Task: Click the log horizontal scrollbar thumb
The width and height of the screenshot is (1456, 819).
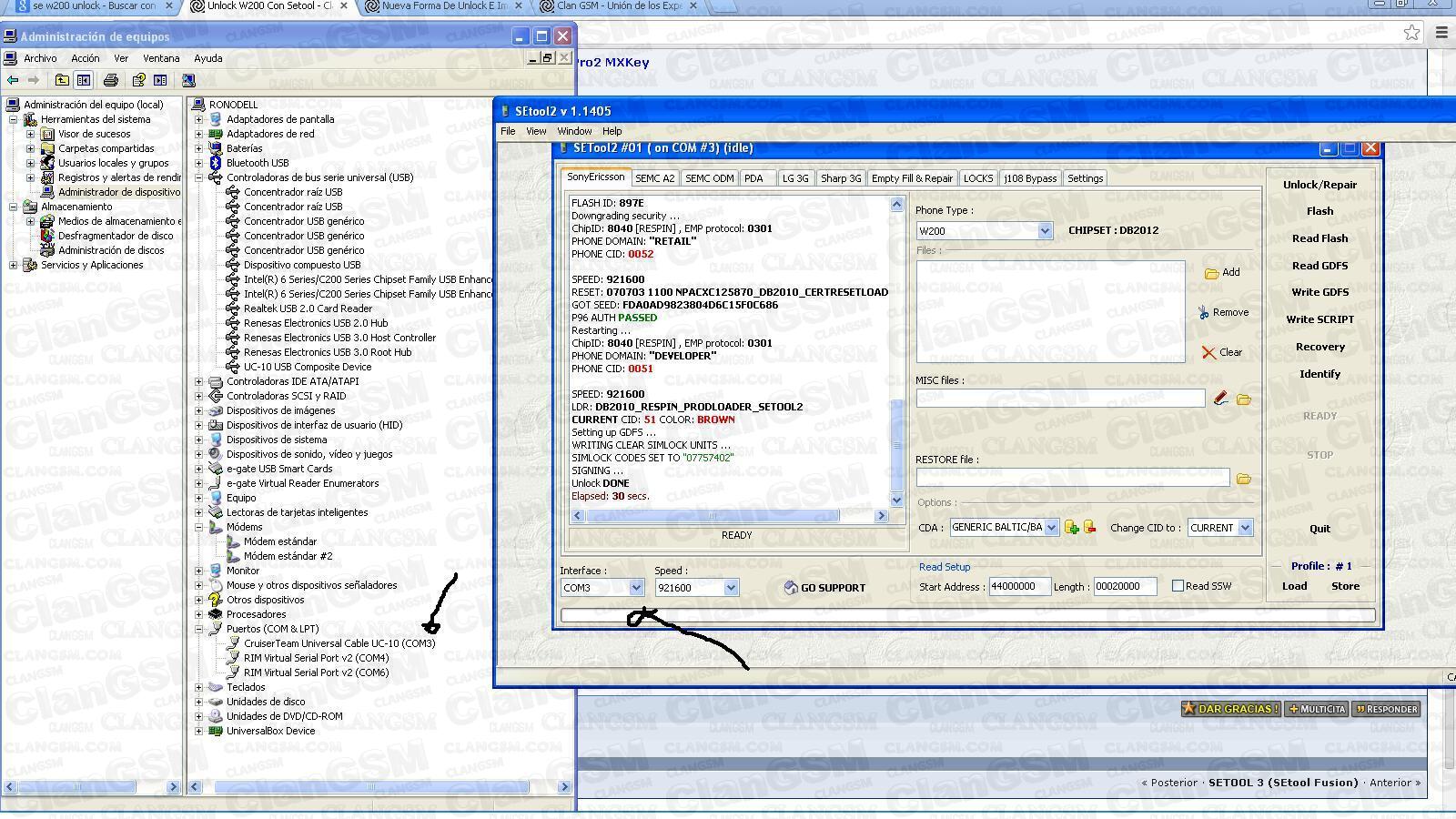Action: [x=713, y=516]
